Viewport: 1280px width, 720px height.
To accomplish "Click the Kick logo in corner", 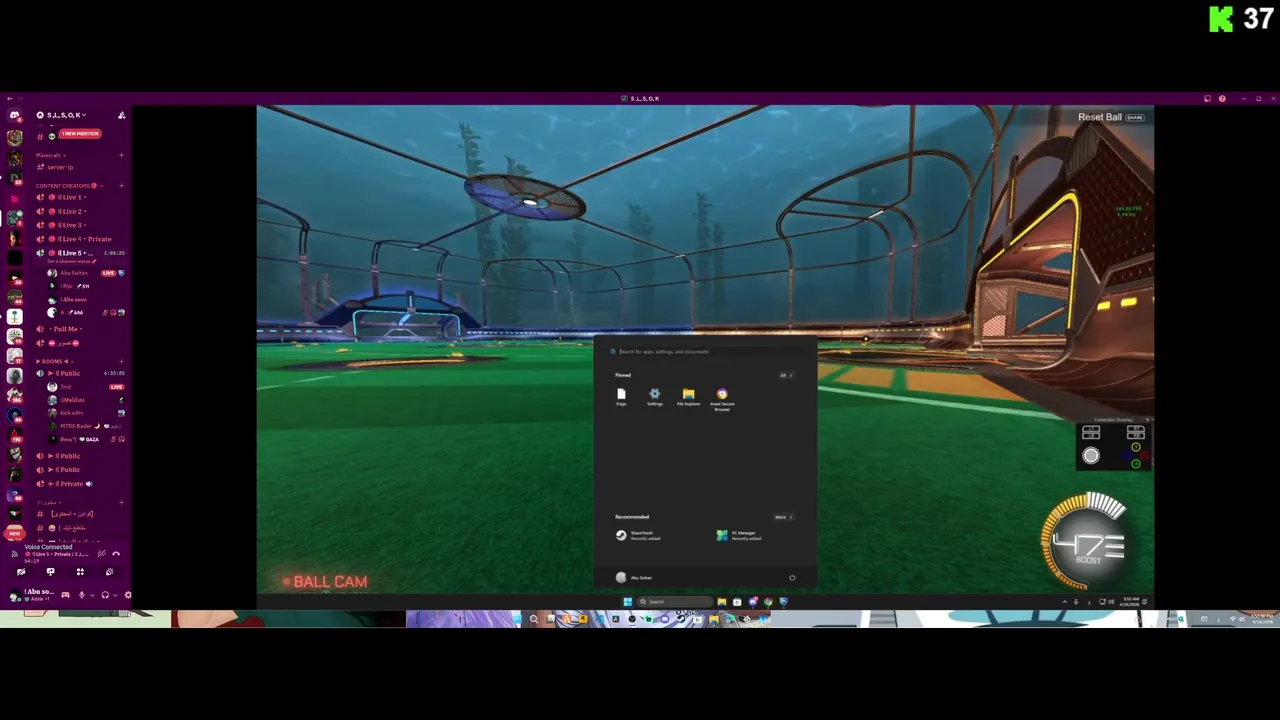I will point(1221,19).
